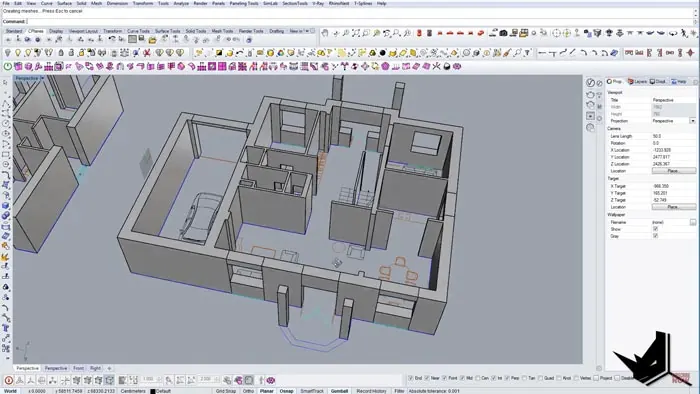The width and height of the screenshot is (700, 394).
Task: Open the Surface menu
Action: pos(64,4)
